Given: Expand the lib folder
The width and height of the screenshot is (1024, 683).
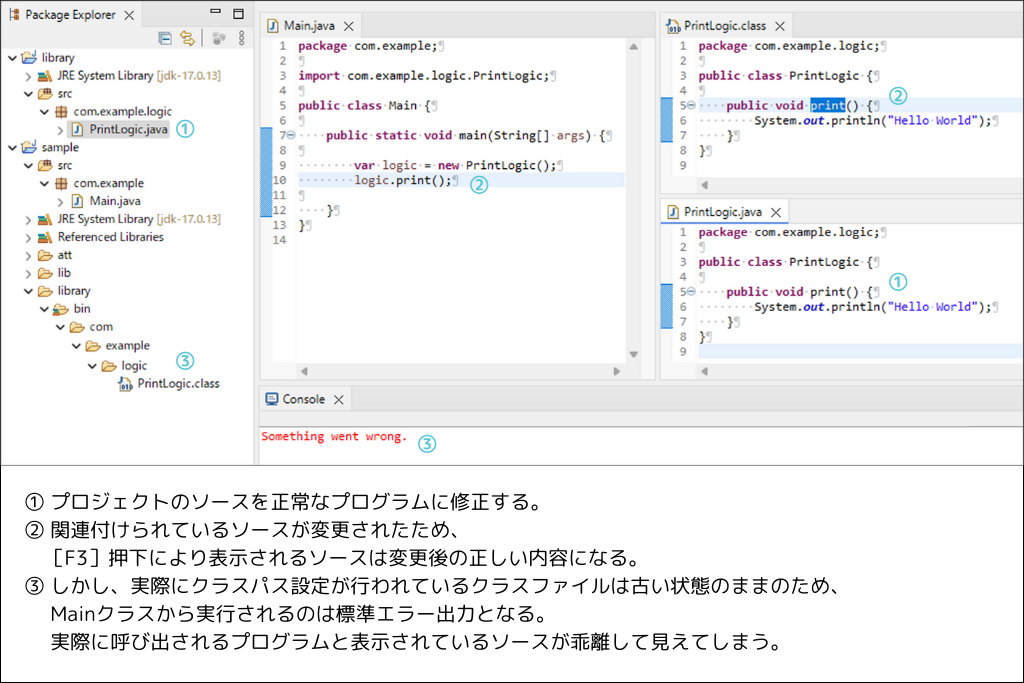Looking at the screenshot, I should coord(28,274).
